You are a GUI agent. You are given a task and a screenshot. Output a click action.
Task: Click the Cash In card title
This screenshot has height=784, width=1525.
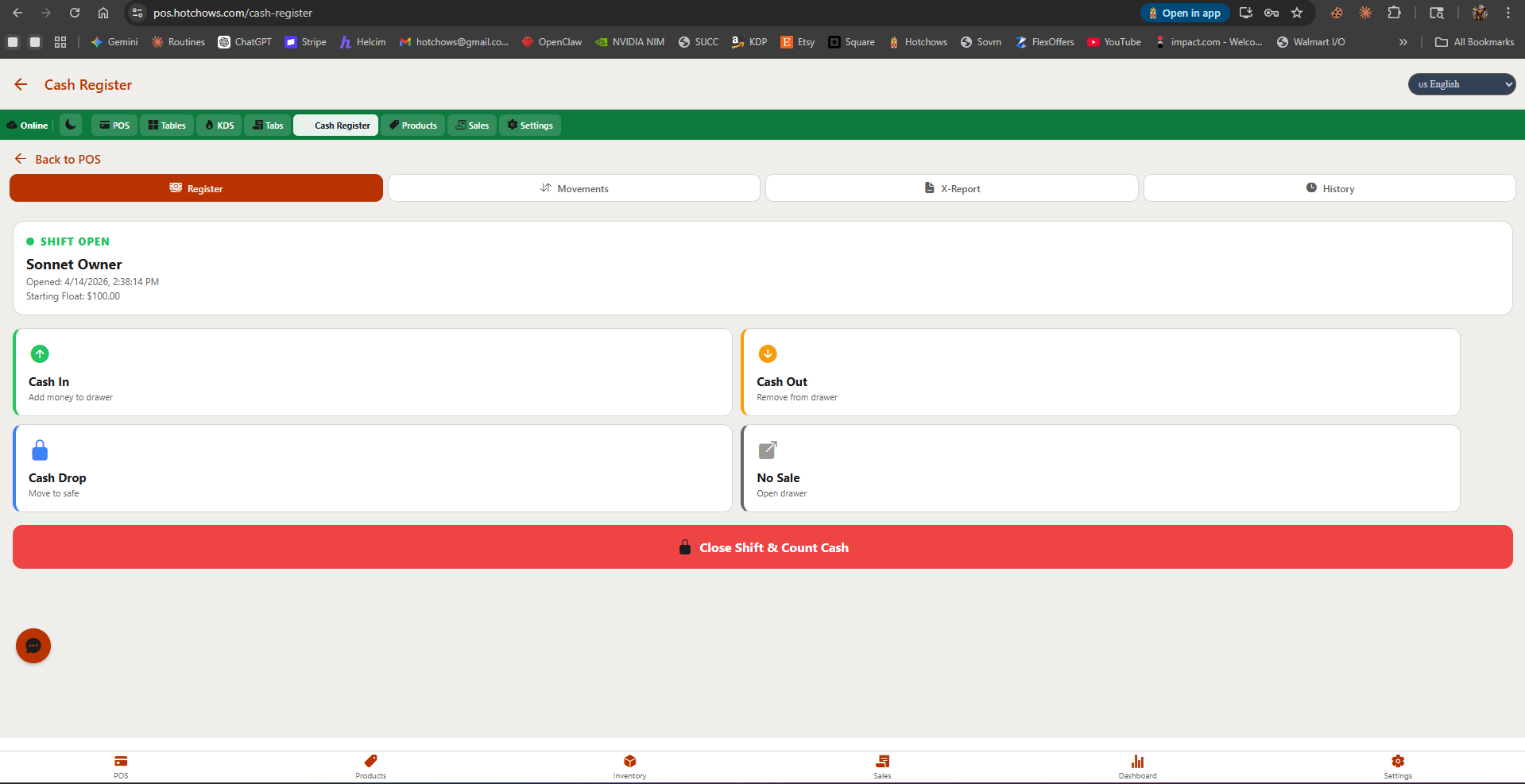point(49,382)
